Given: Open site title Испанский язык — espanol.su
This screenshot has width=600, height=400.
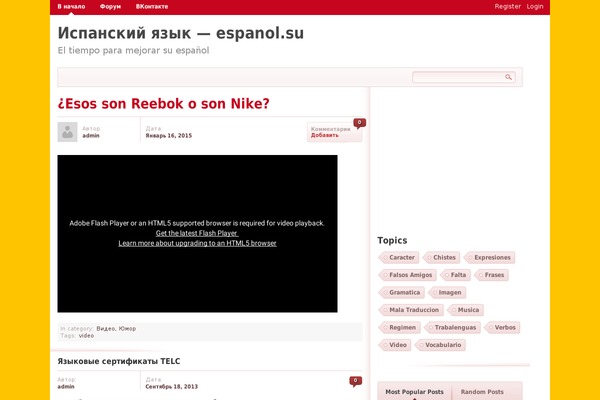Looking at the screenshot, I should 181,33.
